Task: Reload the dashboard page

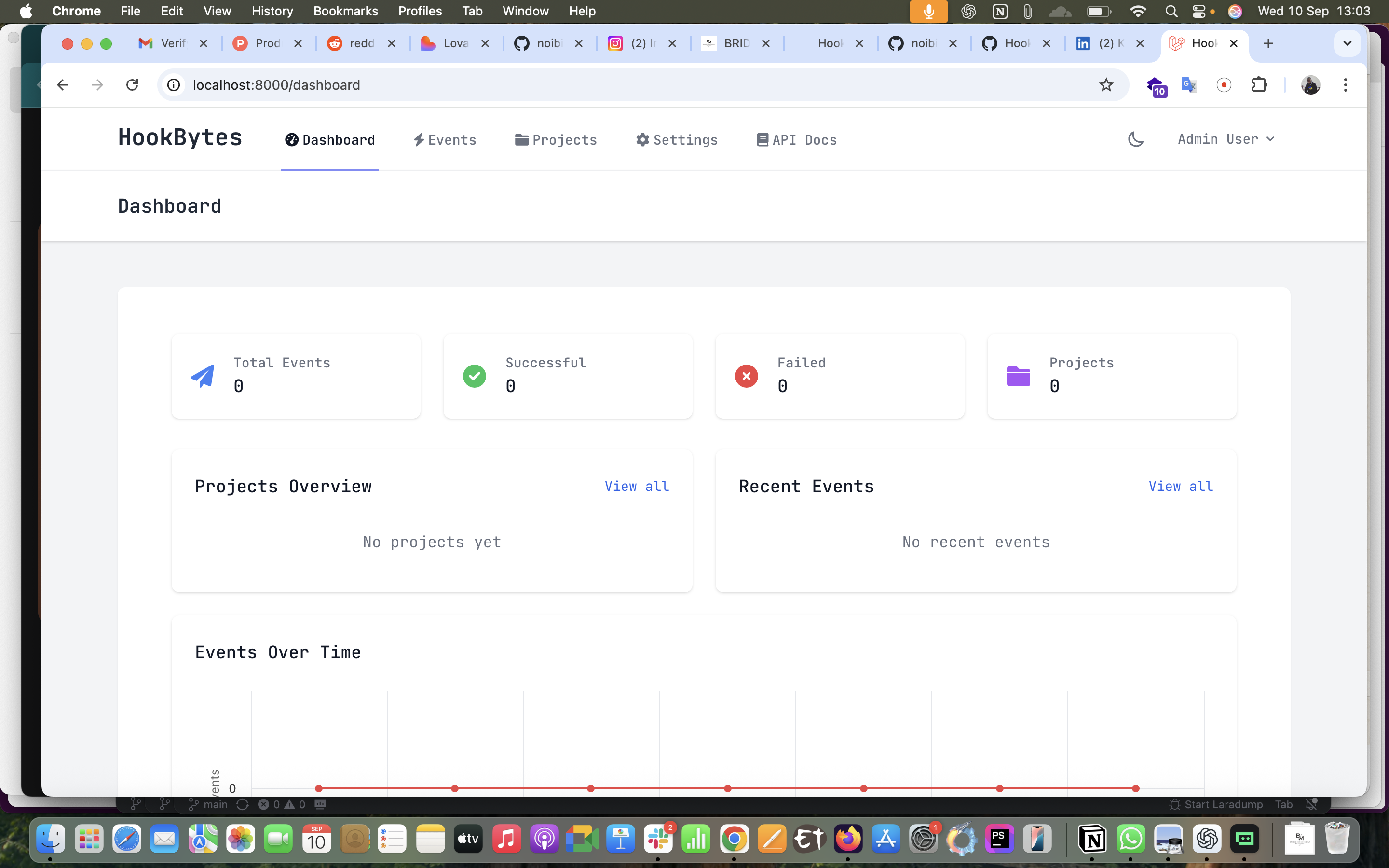Action: 133,85
